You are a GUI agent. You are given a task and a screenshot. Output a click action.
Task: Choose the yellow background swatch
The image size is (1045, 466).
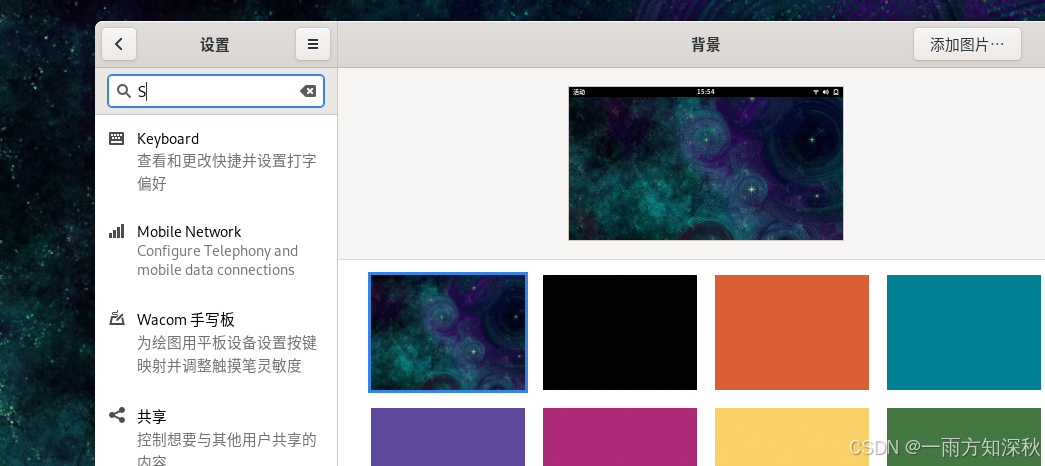pyautogui.click(x=792, y=437)
